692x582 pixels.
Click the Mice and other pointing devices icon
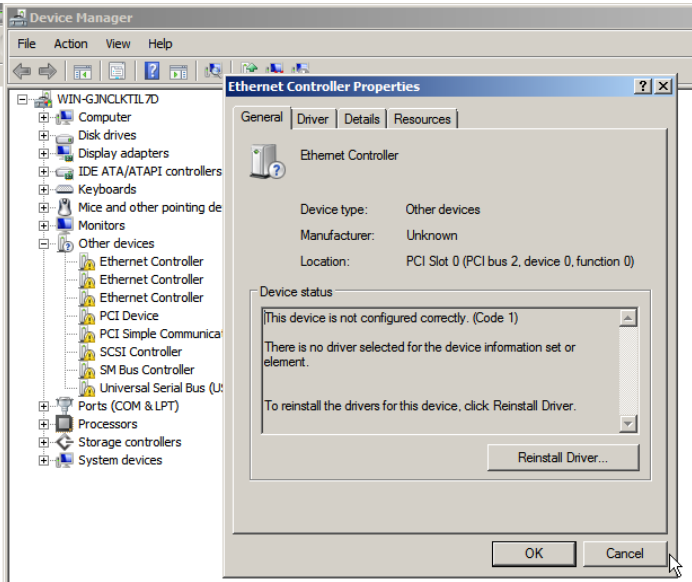(64, 207)
